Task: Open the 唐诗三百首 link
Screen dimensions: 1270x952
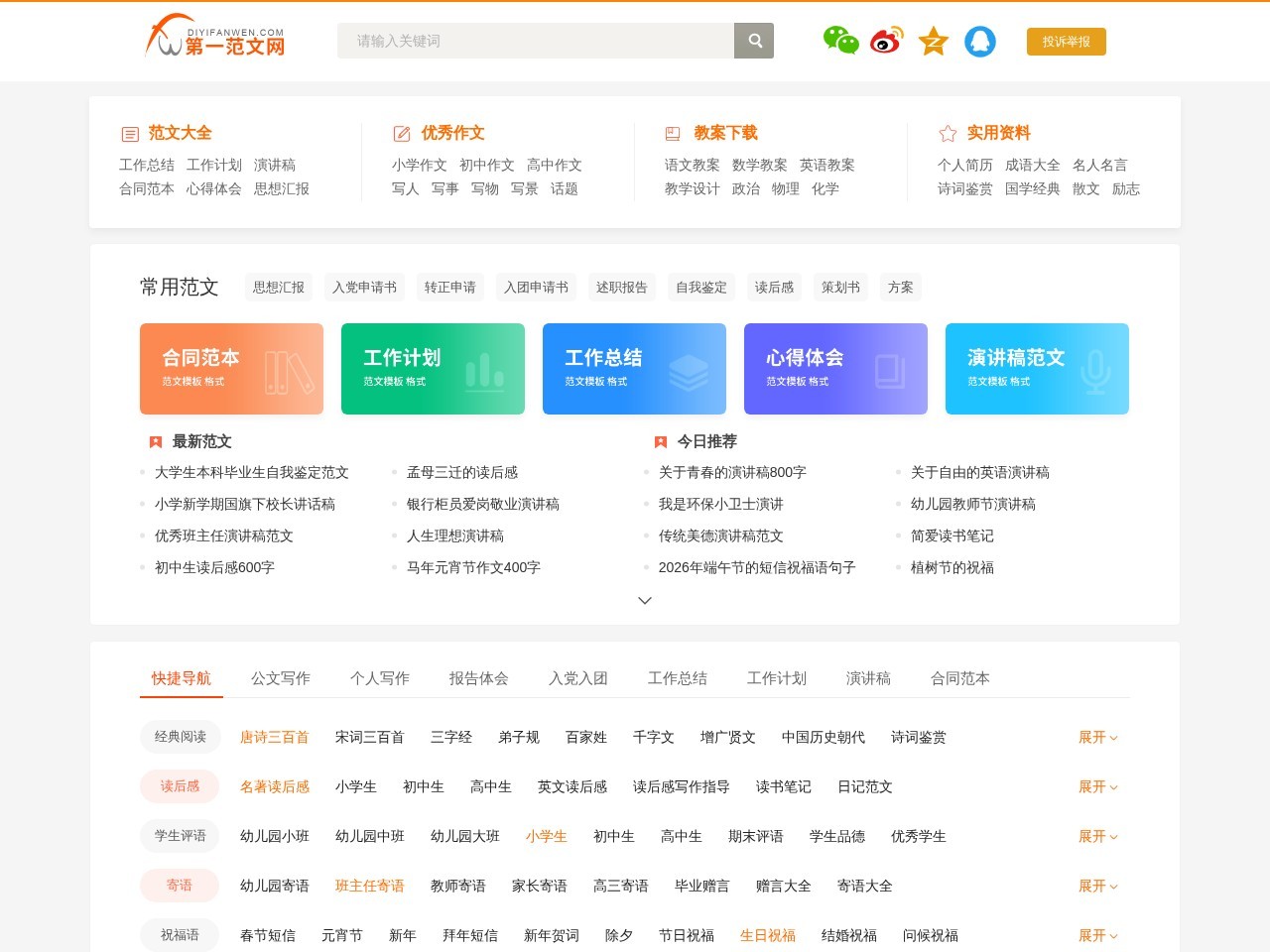Action: [274, 737]
